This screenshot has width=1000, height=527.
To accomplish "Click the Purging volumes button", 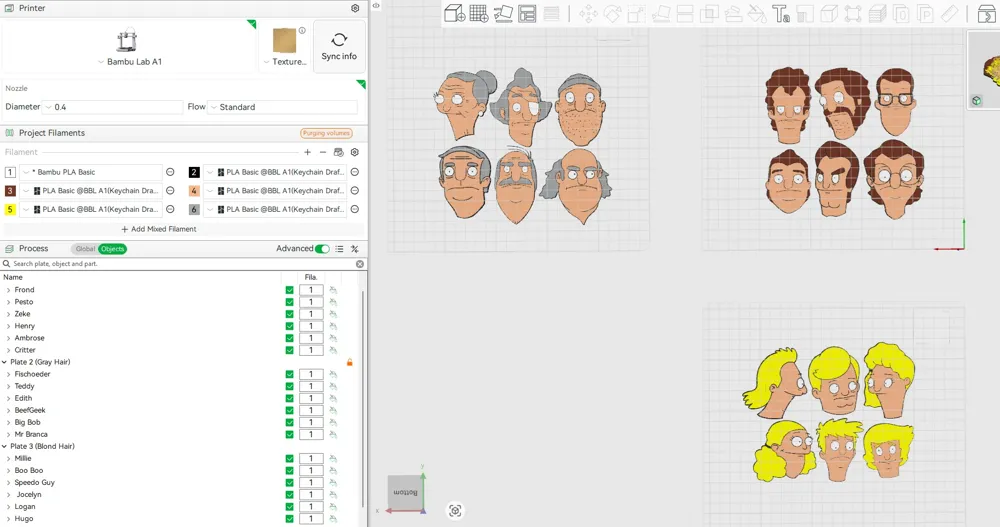I will [x=327, y=133].
